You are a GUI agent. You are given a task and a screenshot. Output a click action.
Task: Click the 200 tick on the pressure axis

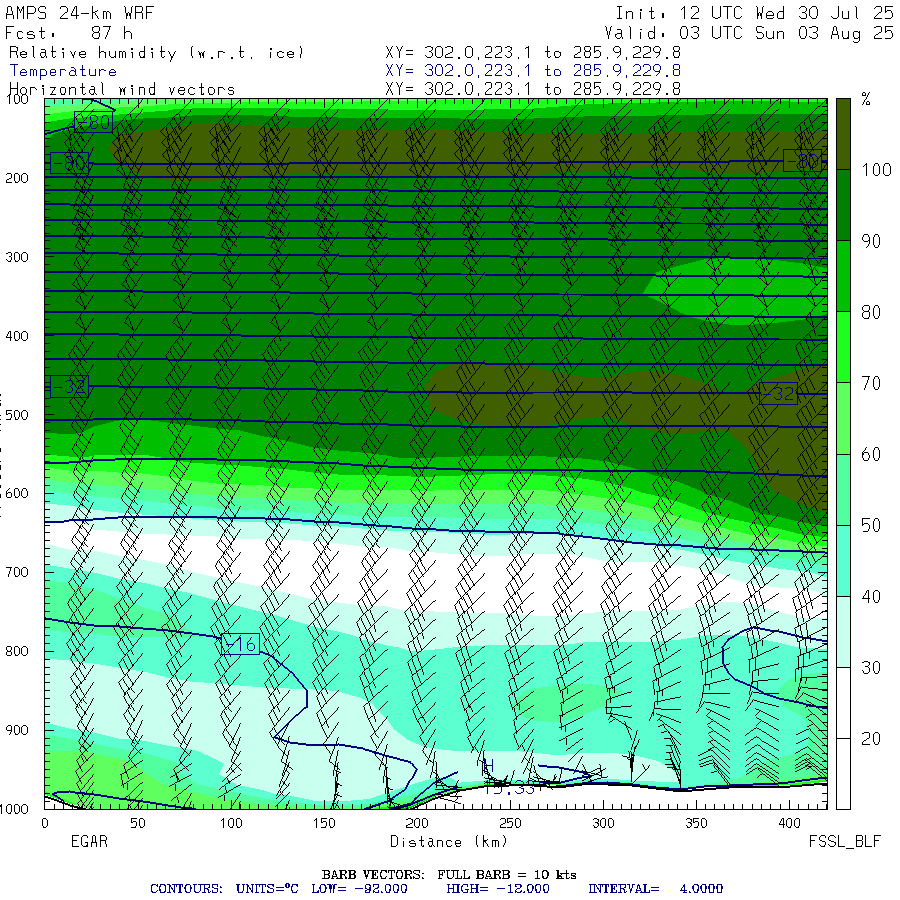click(17, 178)
